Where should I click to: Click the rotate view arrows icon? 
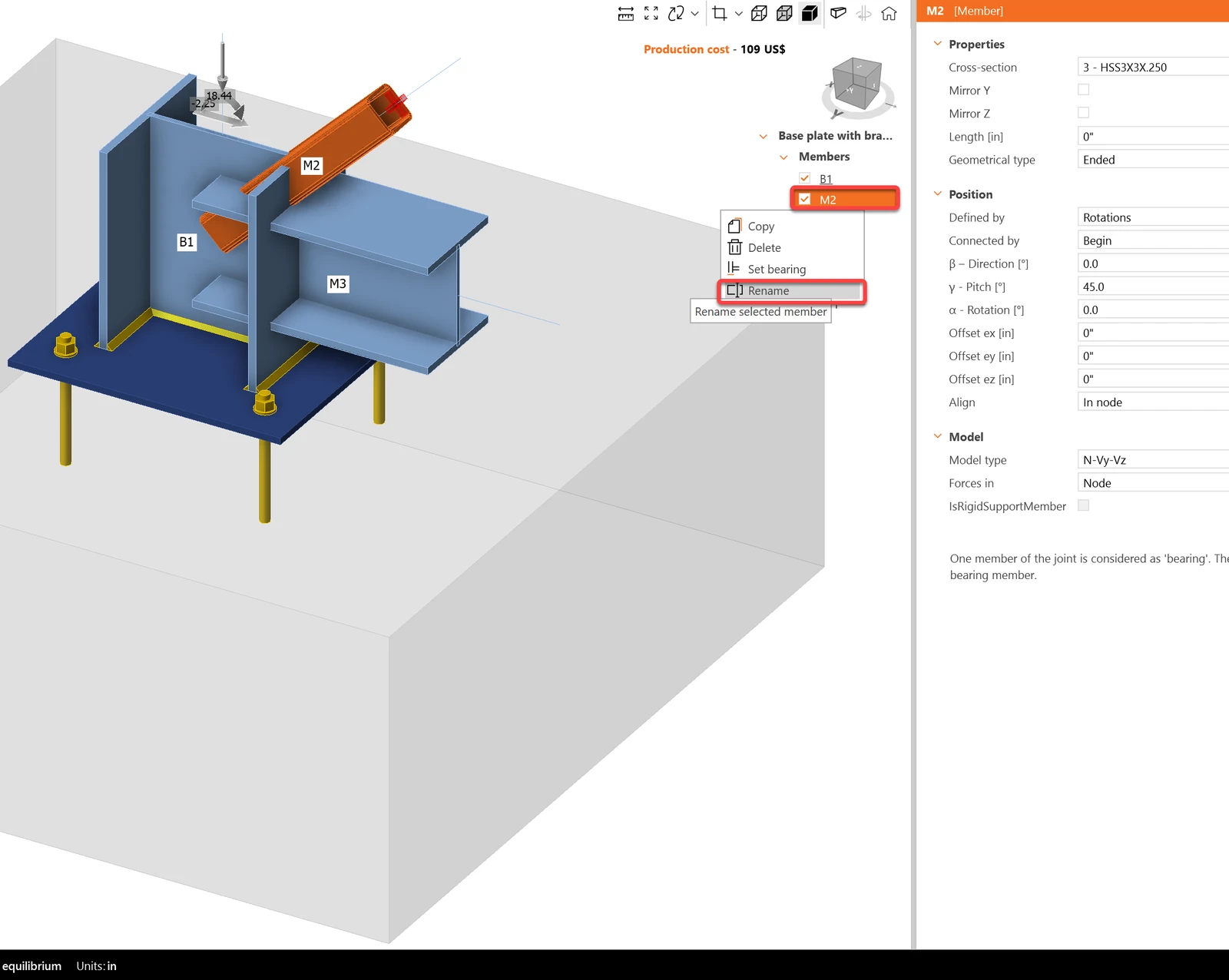click(676, 13)
